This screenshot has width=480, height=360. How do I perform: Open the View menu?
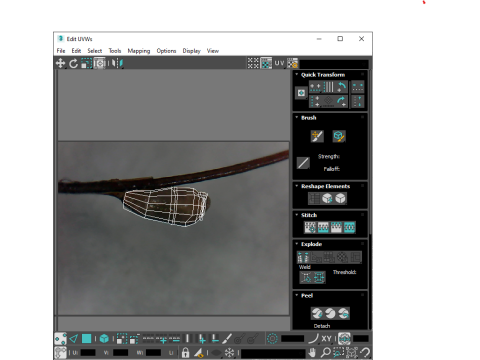tap(213, 51)
